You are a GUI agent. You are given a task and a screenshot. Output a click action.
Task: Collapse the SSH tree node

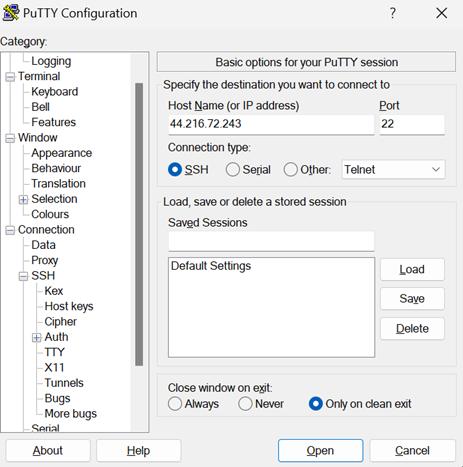tap(23, 276)
